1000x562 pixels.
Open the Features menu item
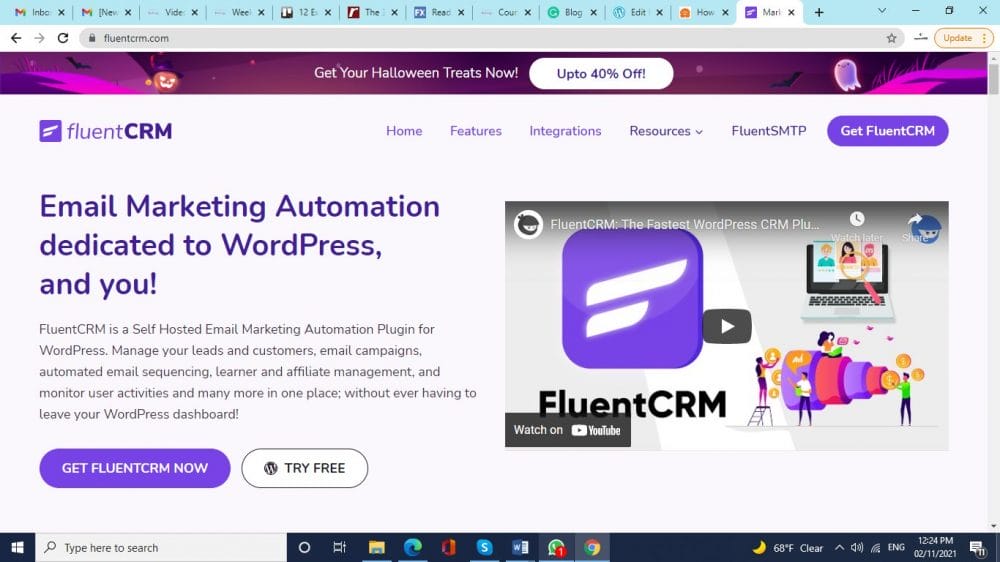click(x=475, y=131)
